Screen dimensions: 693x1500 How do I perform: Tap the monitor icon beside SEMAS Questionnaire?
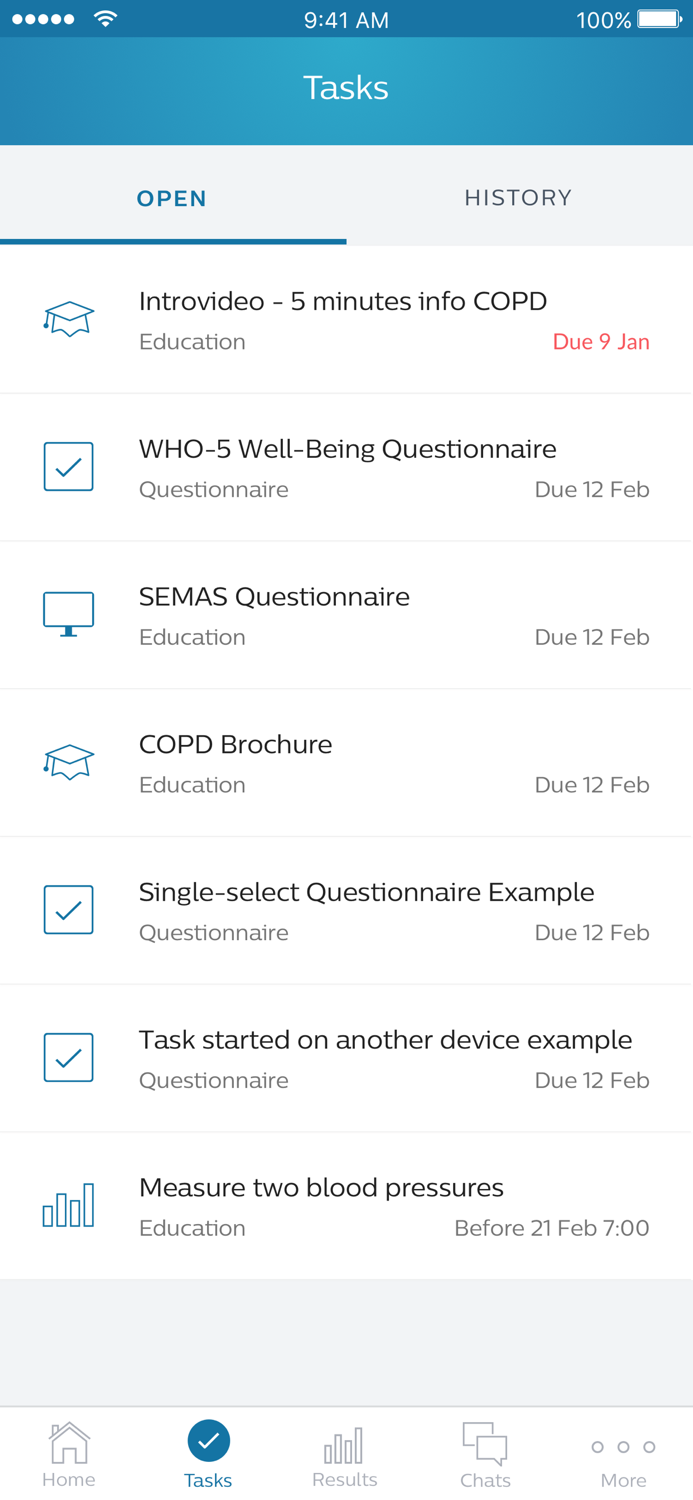[x=69, y=614]
